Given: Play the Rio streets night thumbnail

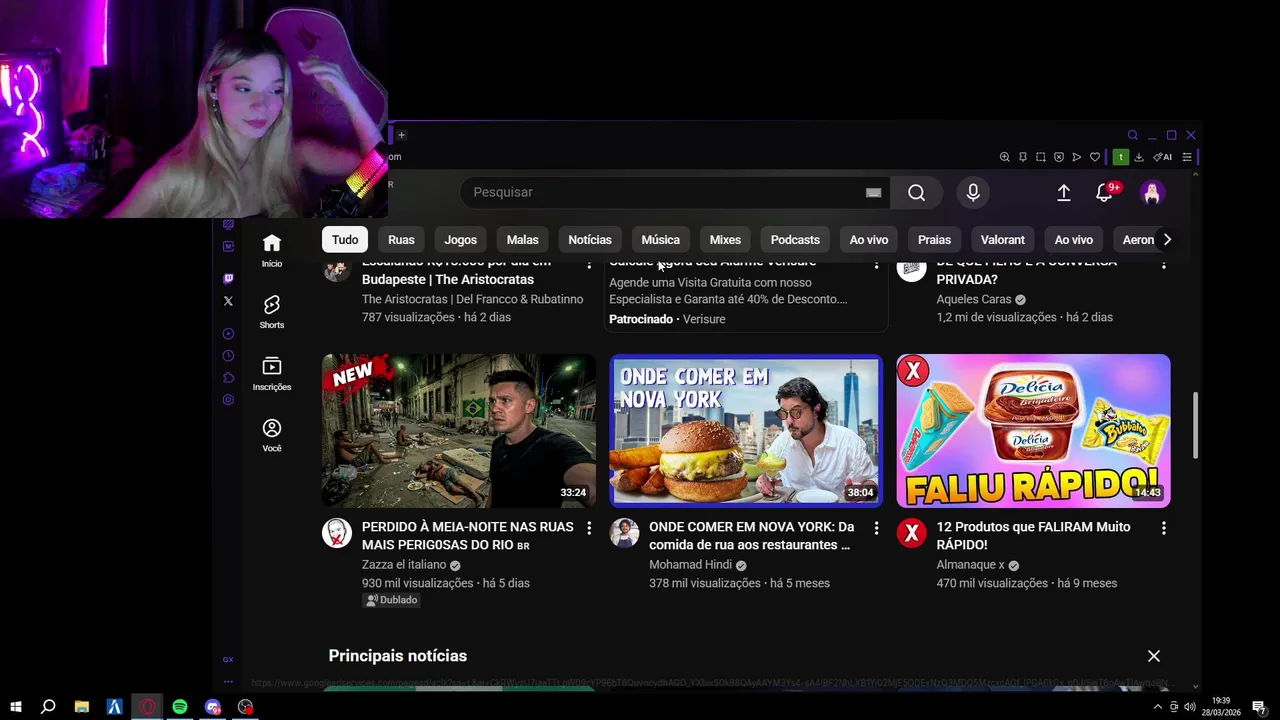Looking at the screenshot, I should (x=459, y=431).
